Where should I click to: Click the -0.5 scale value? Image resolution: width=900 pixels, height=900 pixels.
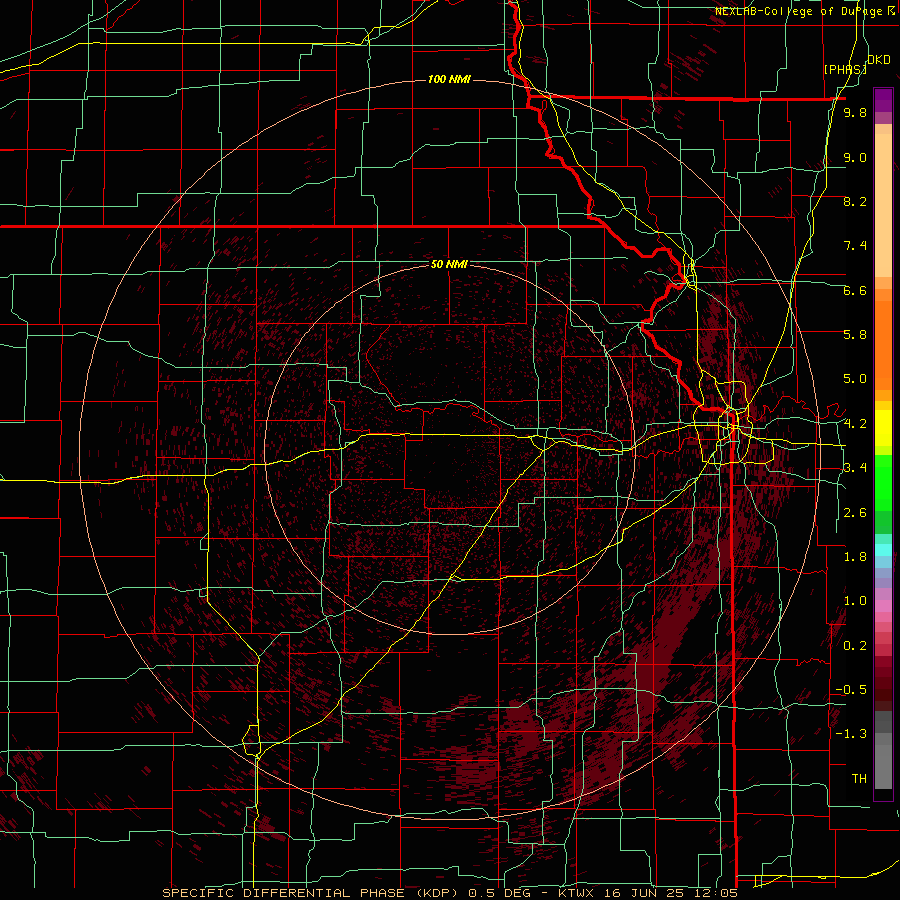point(851,690)
